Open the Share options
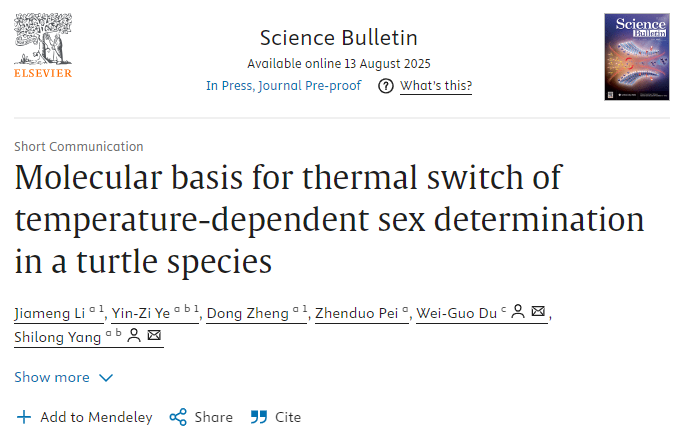 click(x=213, y=417)
